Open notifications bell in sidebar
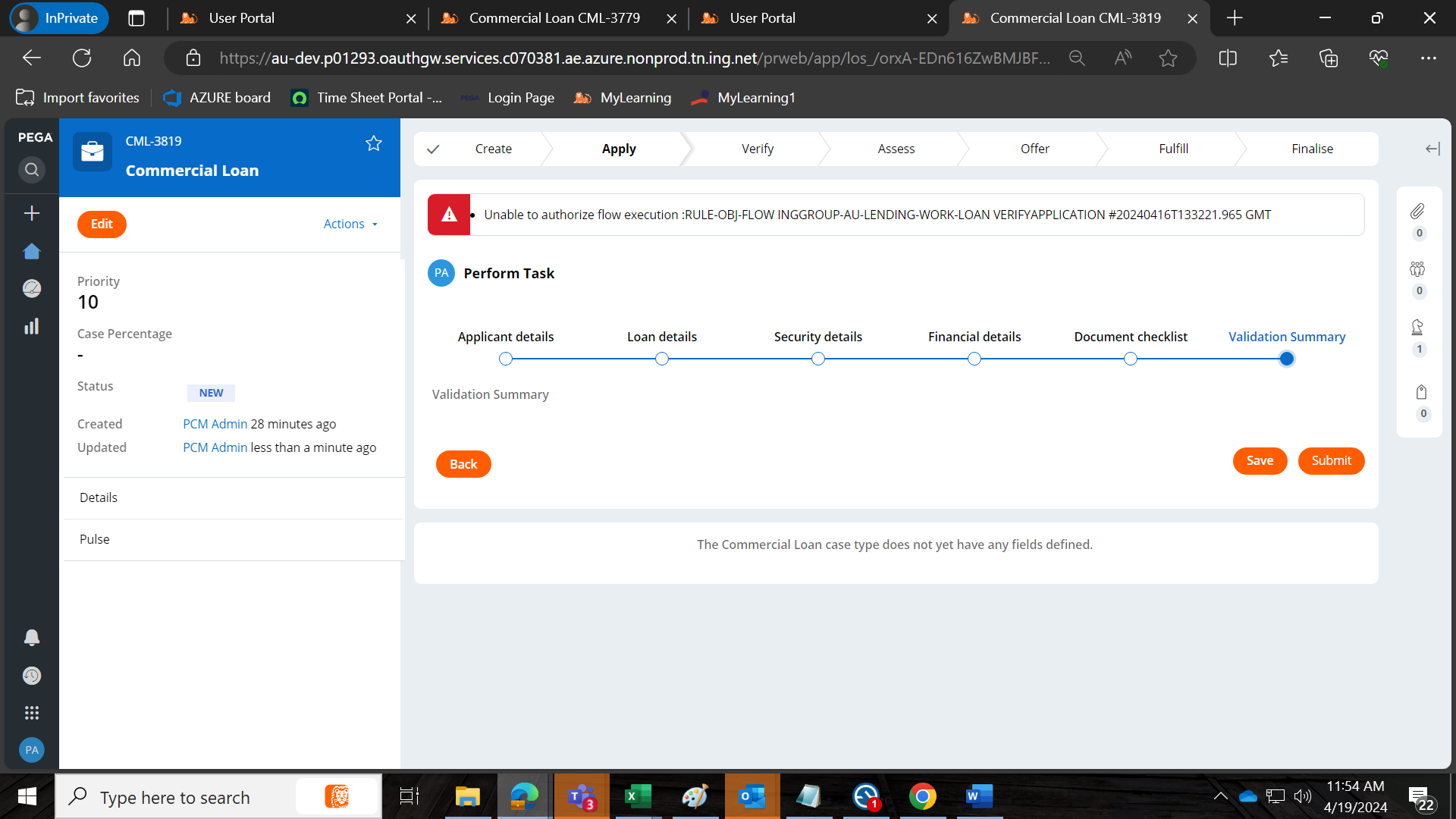The image size is (1456, 819). (31, 638)
